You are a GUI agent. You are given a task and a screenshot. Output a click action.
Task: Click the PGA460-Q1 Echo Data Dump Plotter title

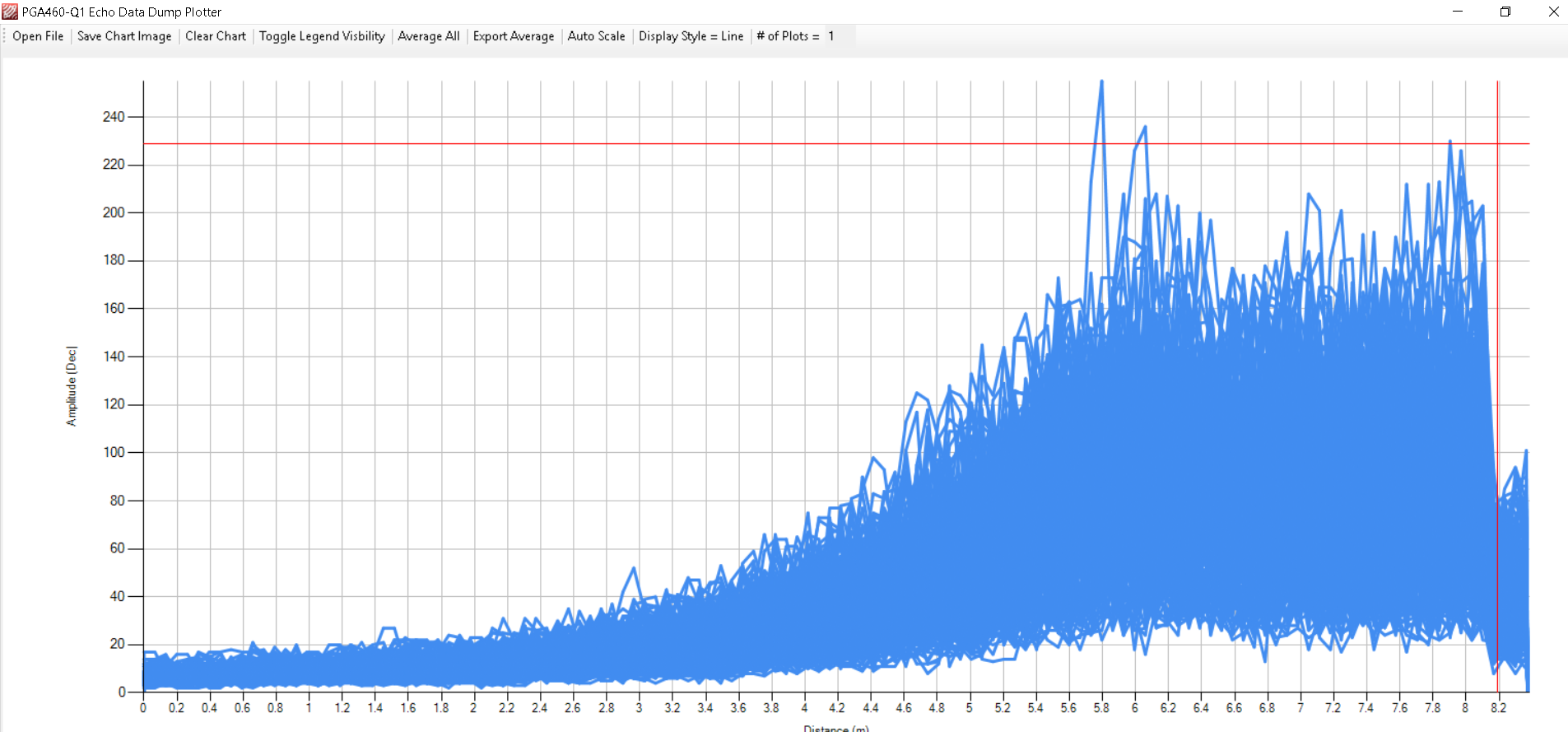pos(122,12)
